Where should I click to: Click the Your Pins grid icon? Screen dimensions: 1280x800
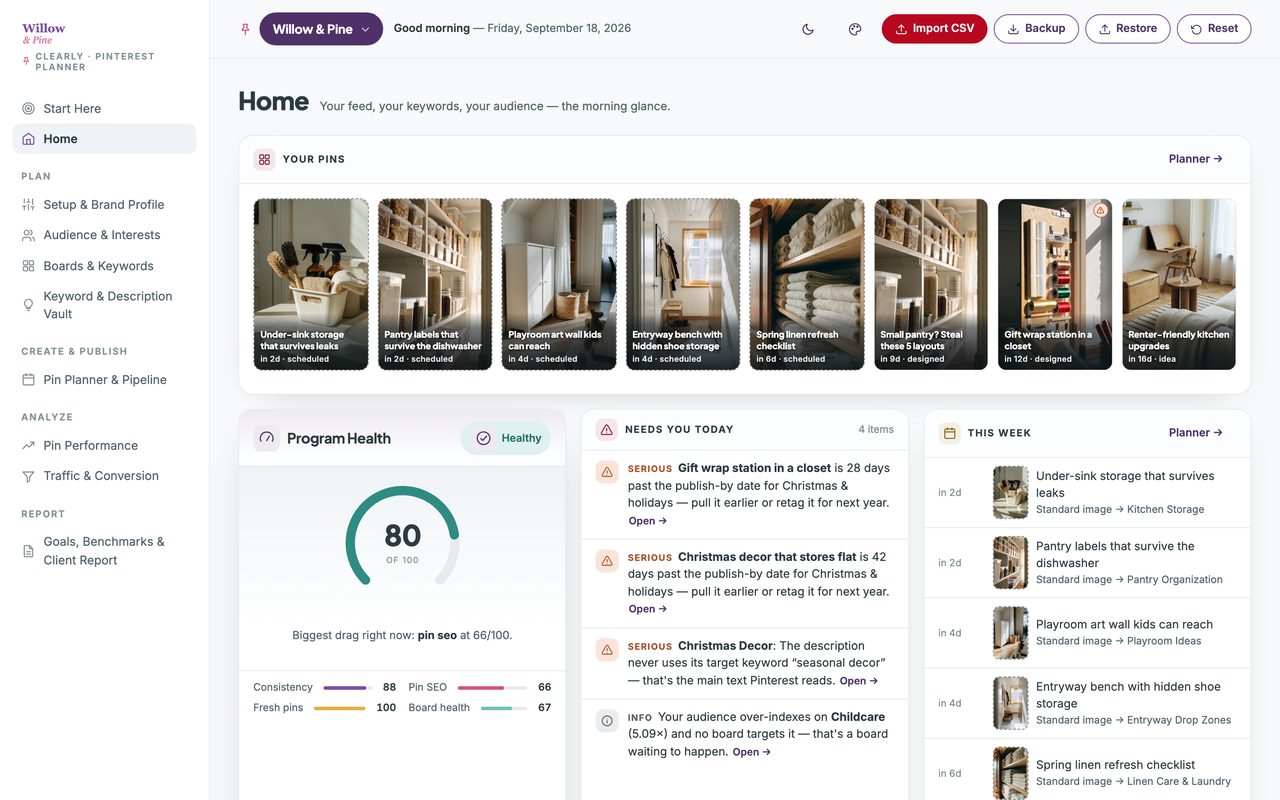point(264,159)
